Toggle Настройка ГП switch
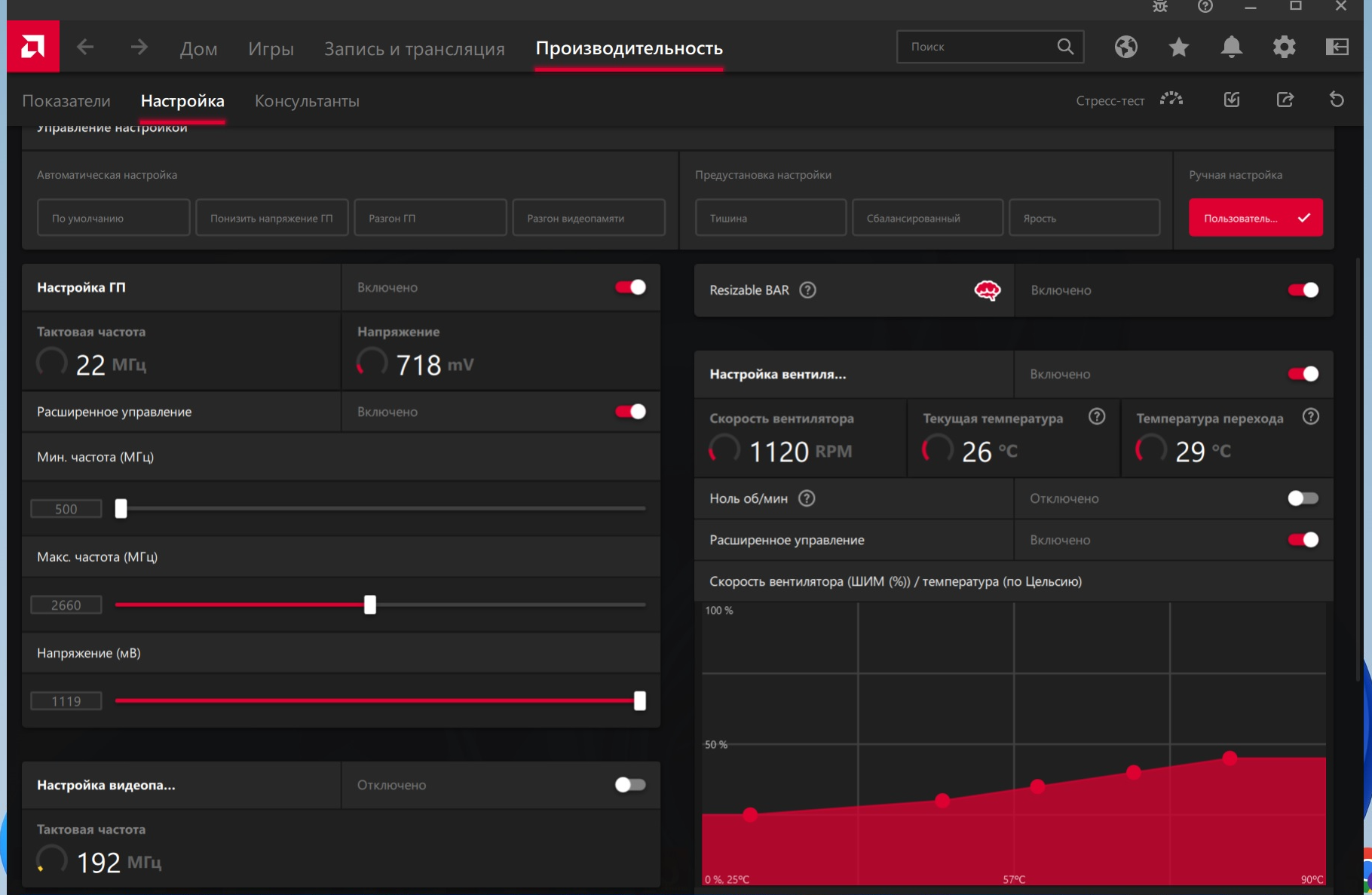 click(630, 287)
